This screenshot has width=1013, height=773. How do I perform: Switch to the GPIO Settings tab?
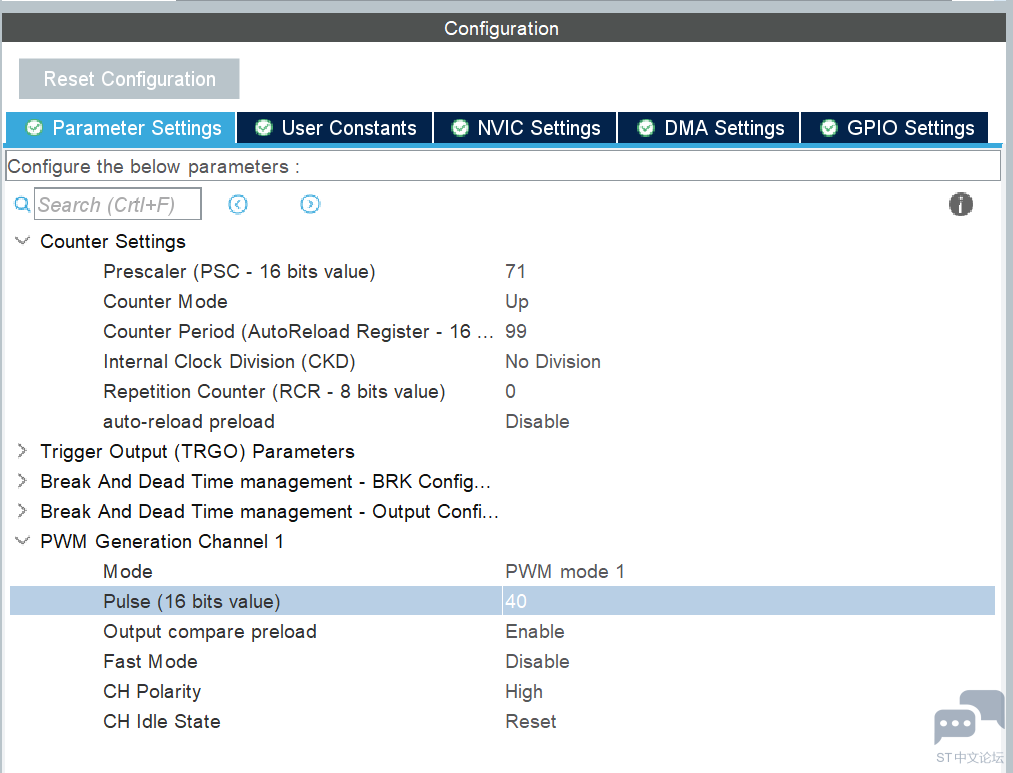(896, 128)
